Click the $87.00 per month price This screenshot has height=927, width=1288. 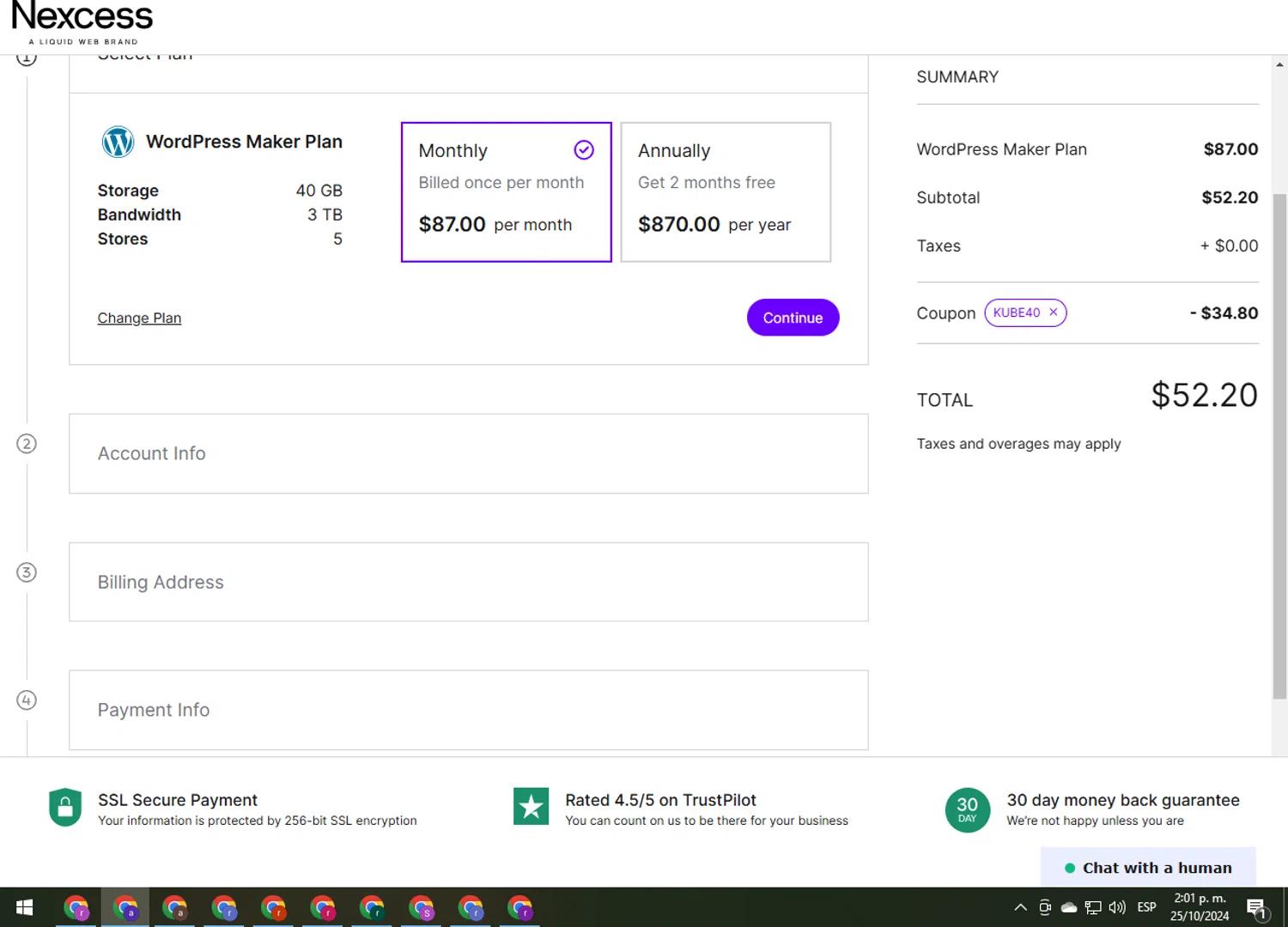[x=495, y=225]
